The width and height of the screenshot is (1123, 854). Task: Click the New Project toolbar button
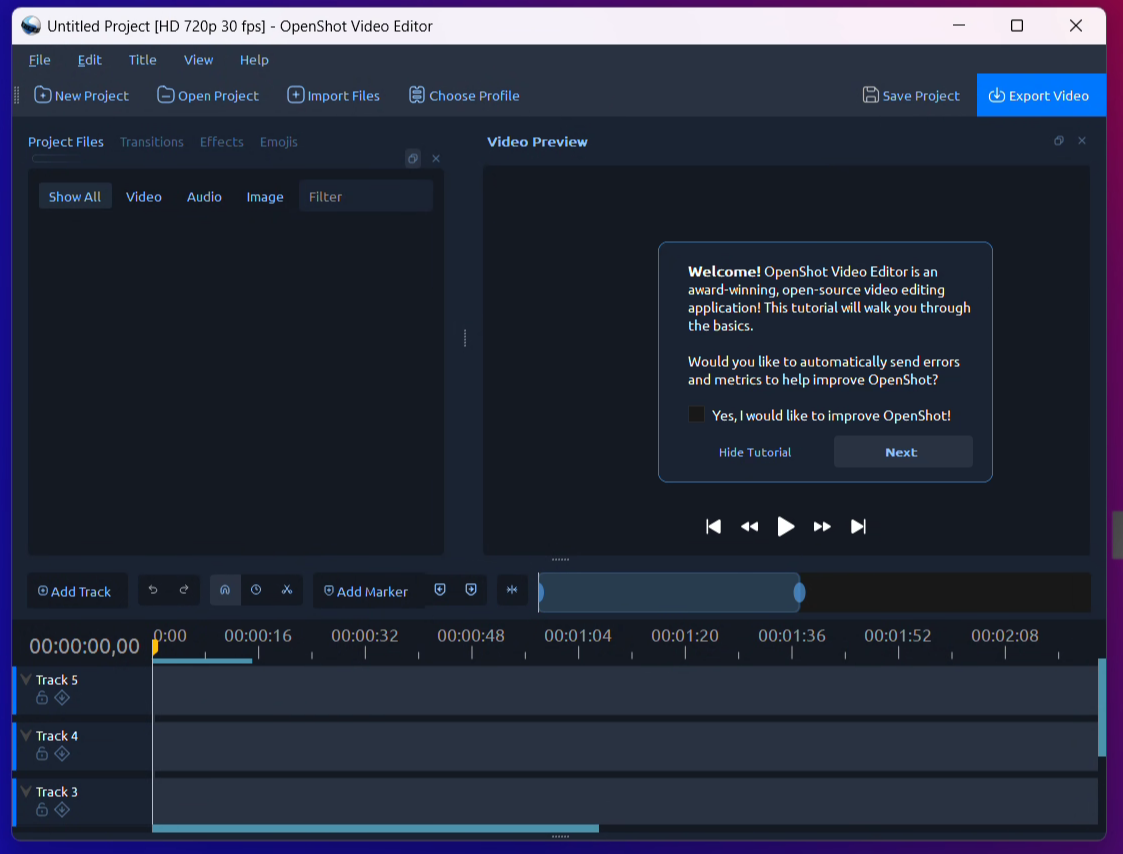(82, 95)
